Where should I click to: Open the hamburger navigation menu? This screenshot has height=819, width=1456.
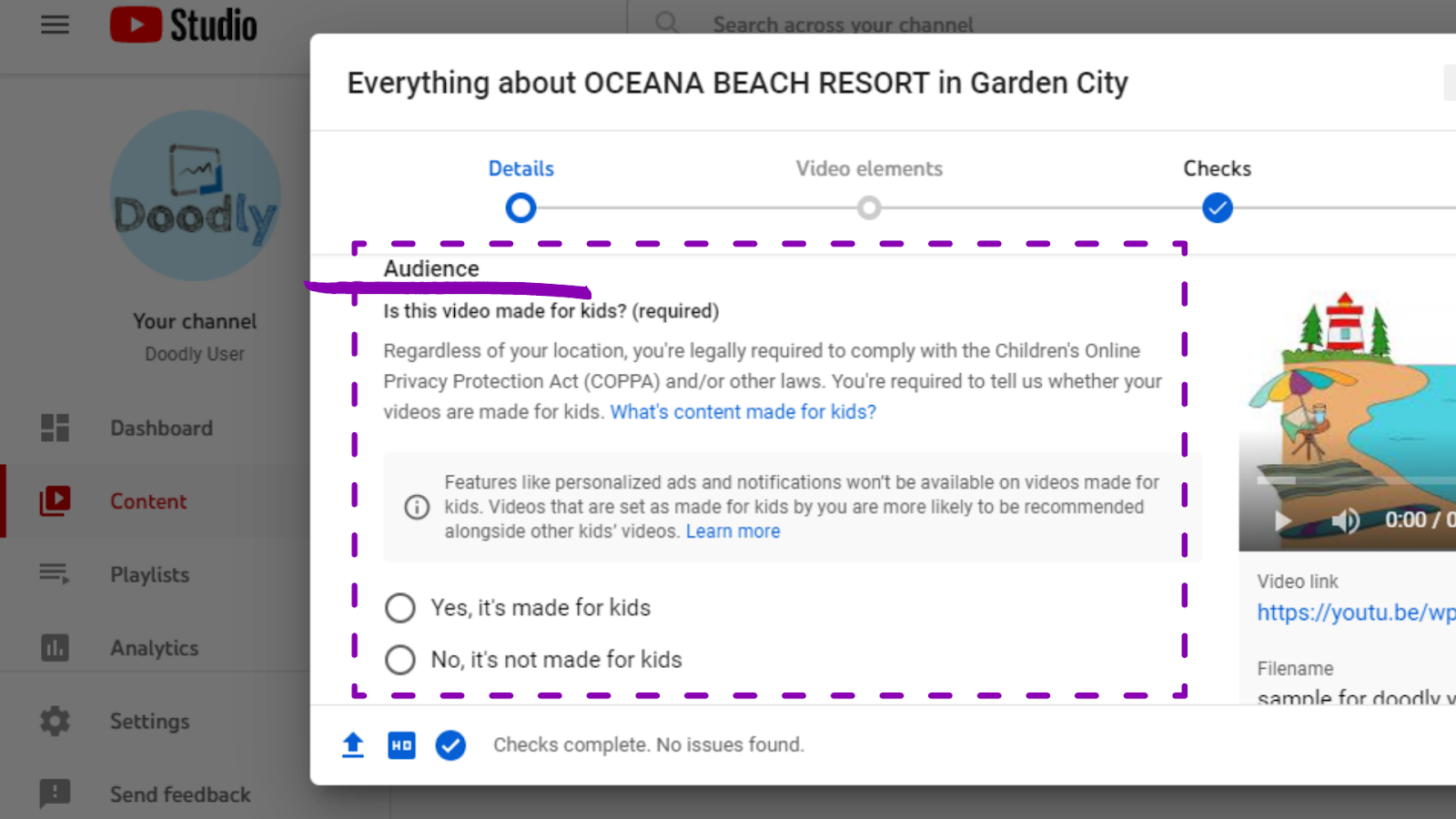(x=55, y=25)
